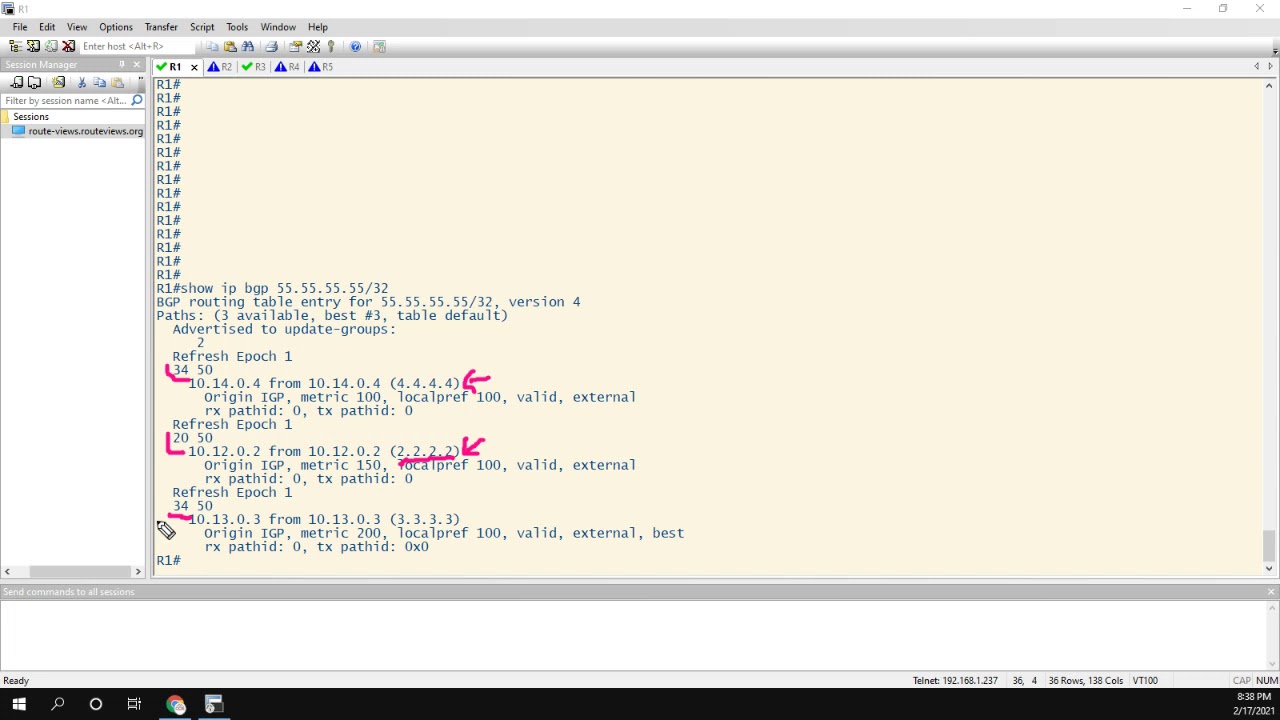Click New Session icon in Session Manager
This screenshot has width=1280, height=720.
point(58,82)
